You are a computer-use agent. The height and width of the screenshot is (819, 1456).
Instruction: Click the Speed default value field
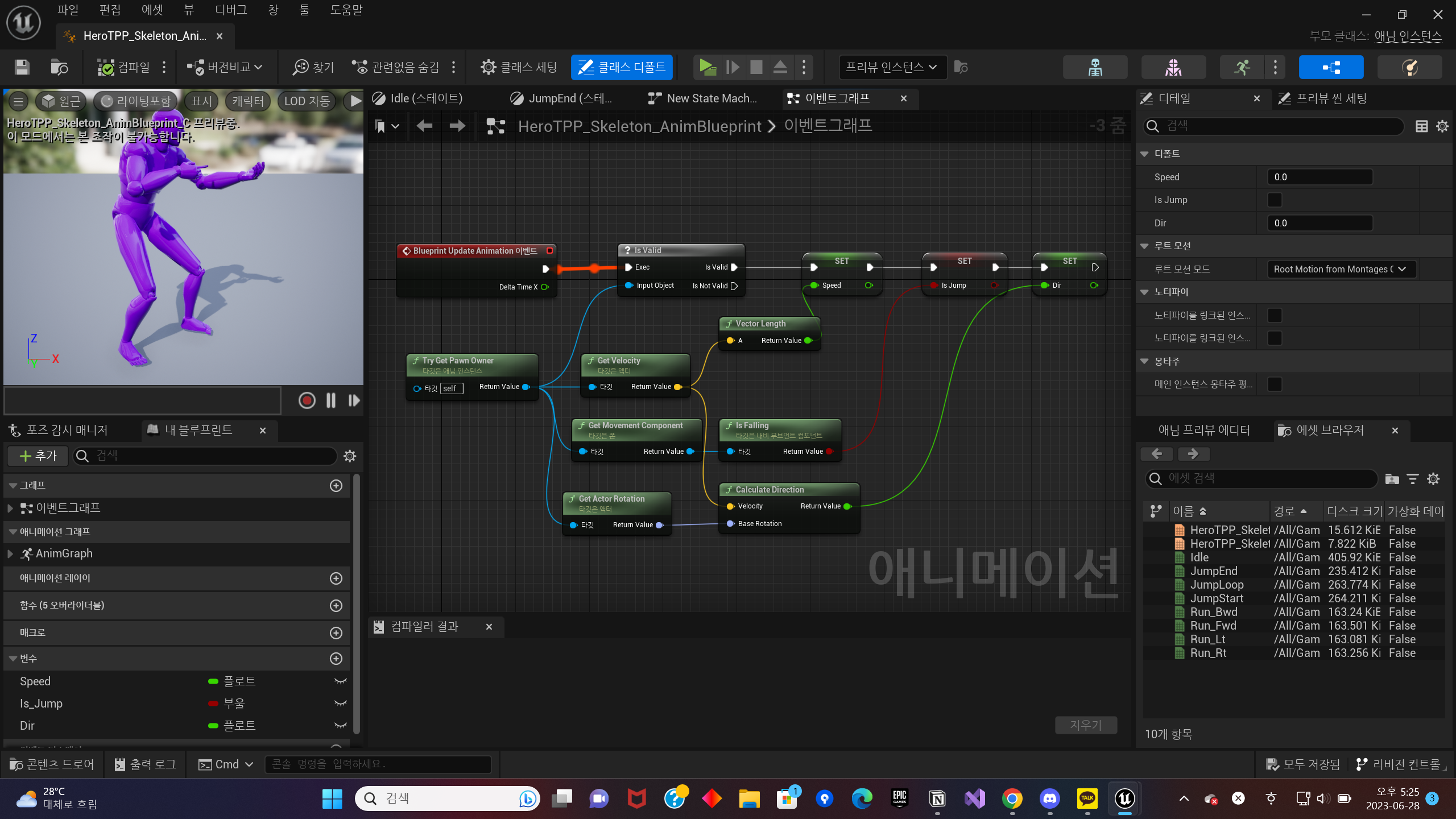pyautogui.click(x=1319, y=177)
